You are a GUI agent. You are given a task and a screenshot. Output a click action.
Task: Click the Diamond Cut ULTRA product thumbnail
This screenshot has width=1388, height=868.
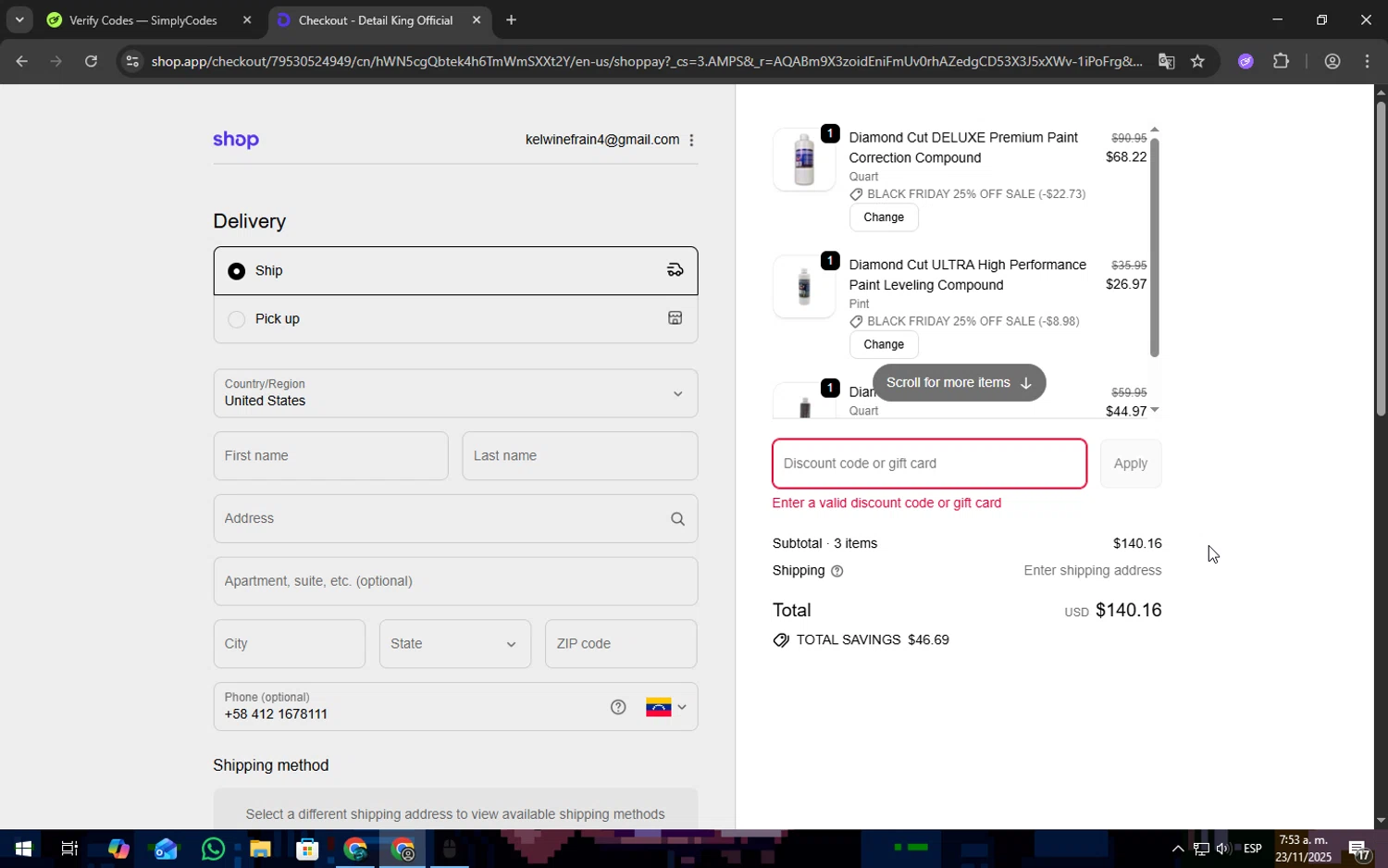click(804, 287)
